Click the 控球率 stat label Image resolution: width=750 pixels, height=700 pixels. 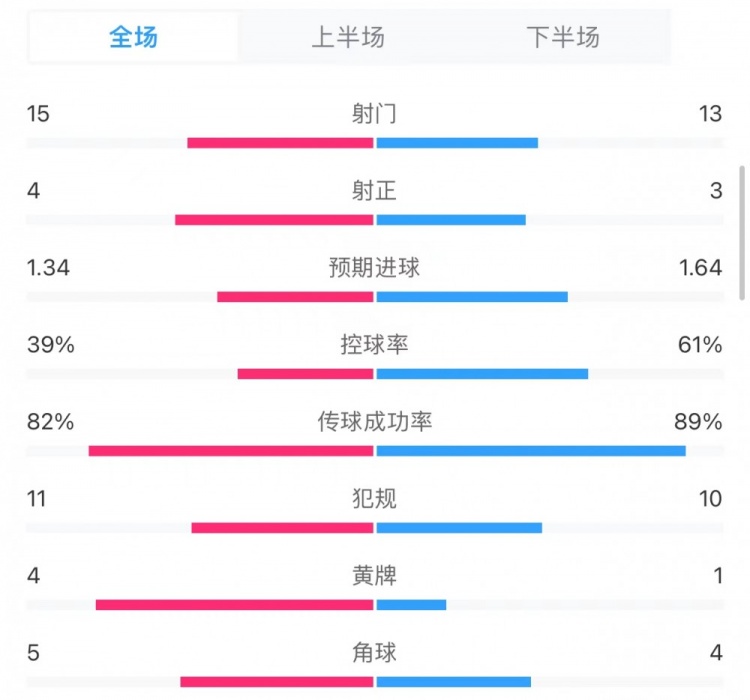(375, 345)
